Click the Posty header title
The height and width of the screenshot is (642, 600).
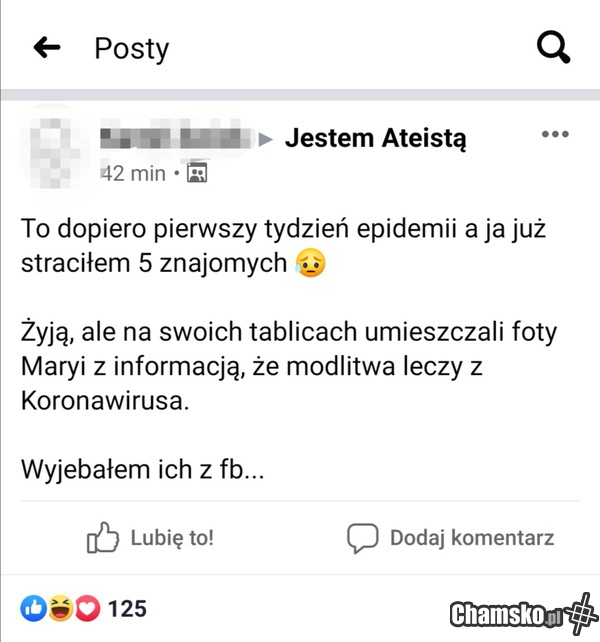pyautogui.click(x=131, y=49)
